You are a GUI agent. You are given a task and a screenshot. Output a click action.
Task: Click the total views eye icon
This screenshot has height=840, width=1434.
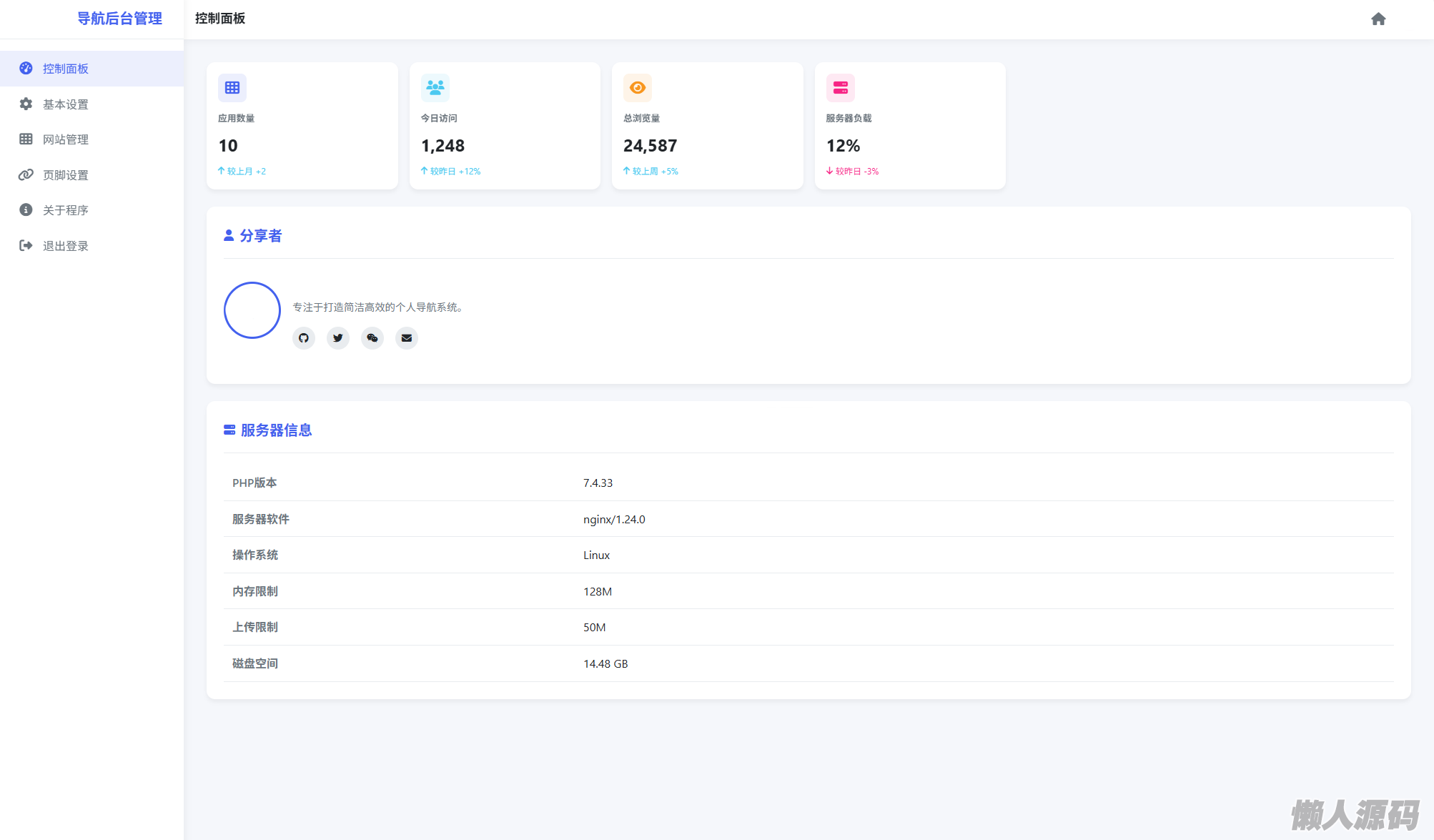point(638,88)
